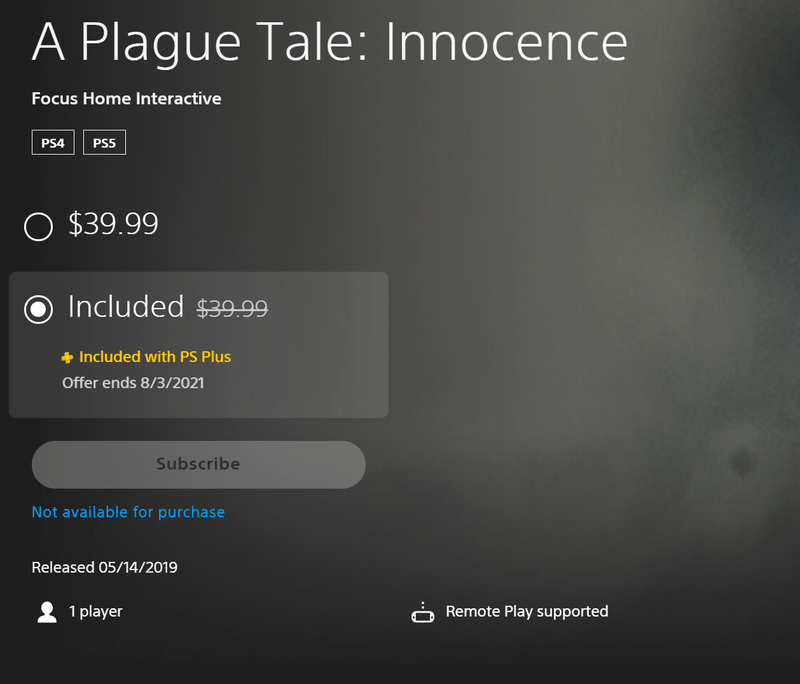Click the PS4 platform badge
Viewport: 800px width, 684px height.
pos(53,142)
